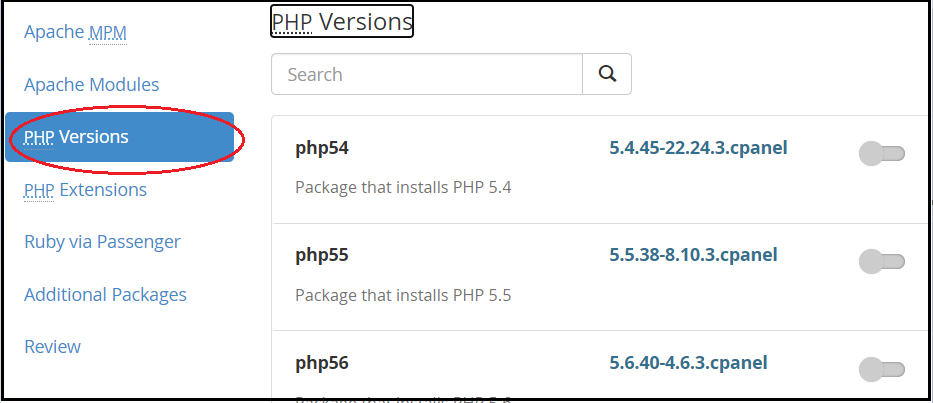Click the PHP Versions page heading
This screenshot has height=403, width=933.
[x=342, y=21]
